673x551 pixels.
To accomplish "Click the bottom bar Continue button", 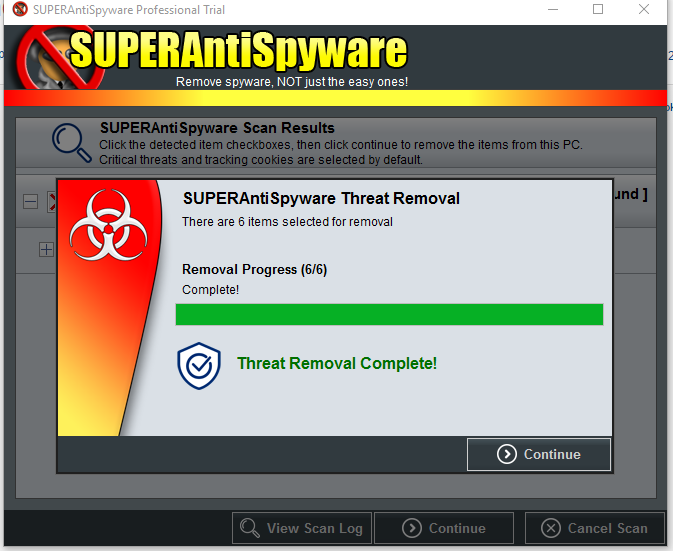I will [444, 528].
